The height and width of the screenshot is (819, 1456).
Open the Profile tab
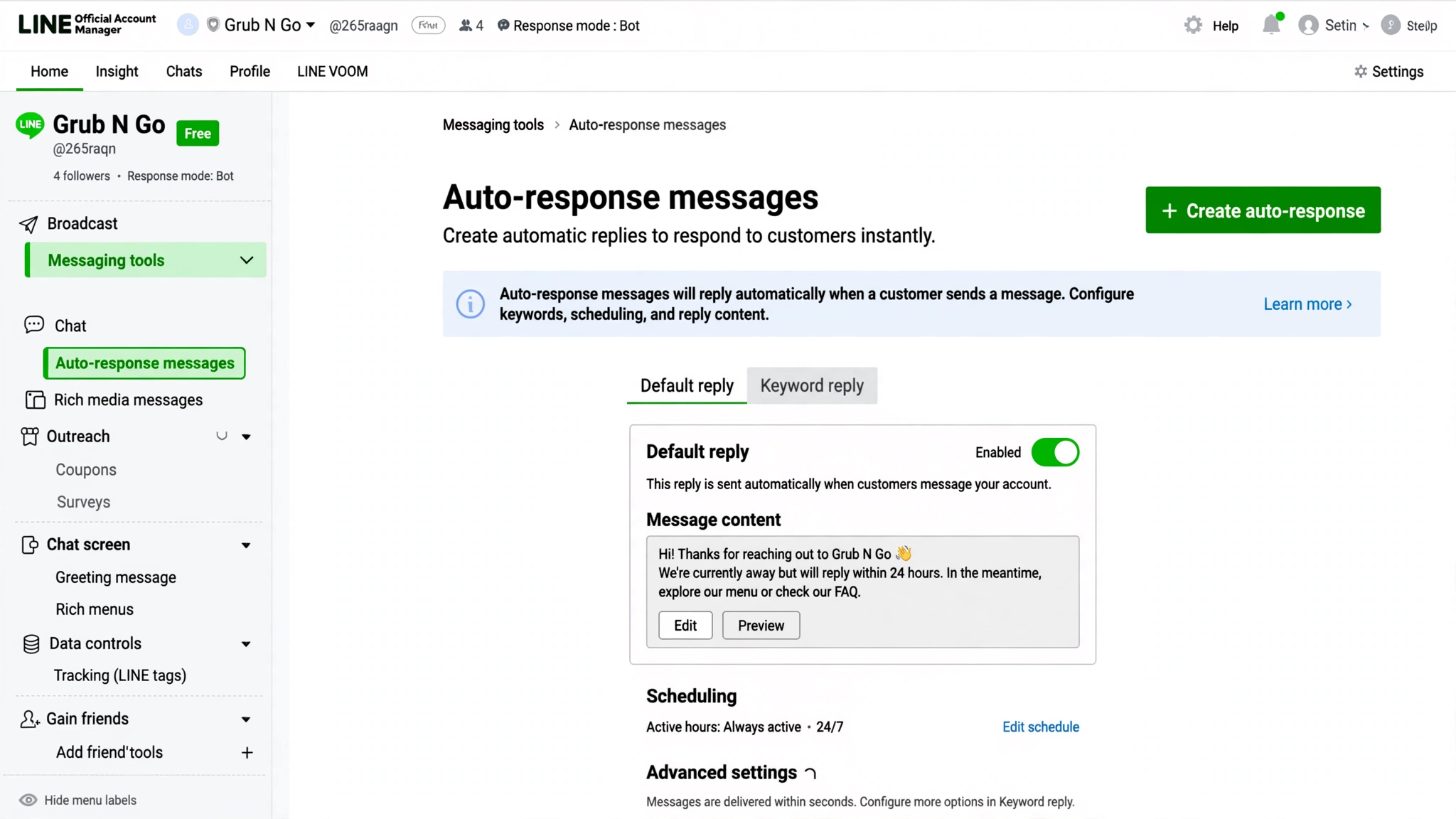coord(250,71)
